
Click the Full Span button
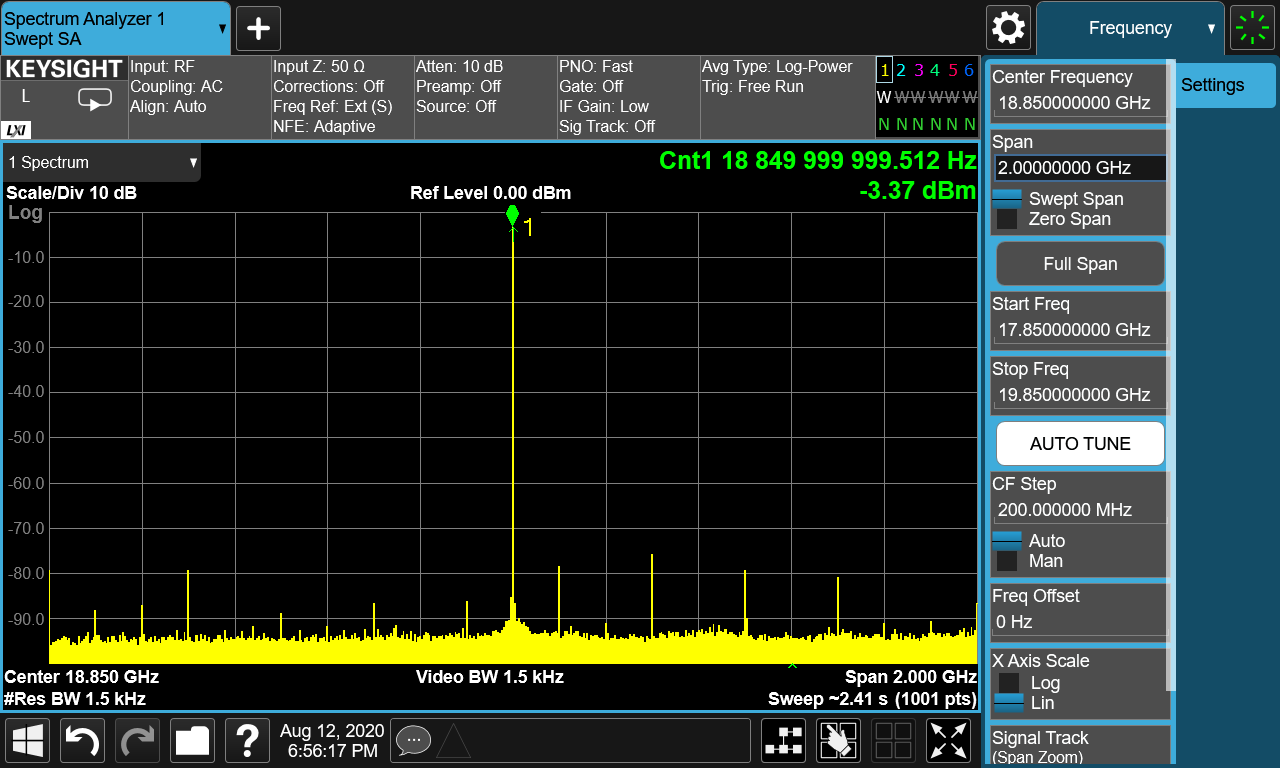point(1079,264)
